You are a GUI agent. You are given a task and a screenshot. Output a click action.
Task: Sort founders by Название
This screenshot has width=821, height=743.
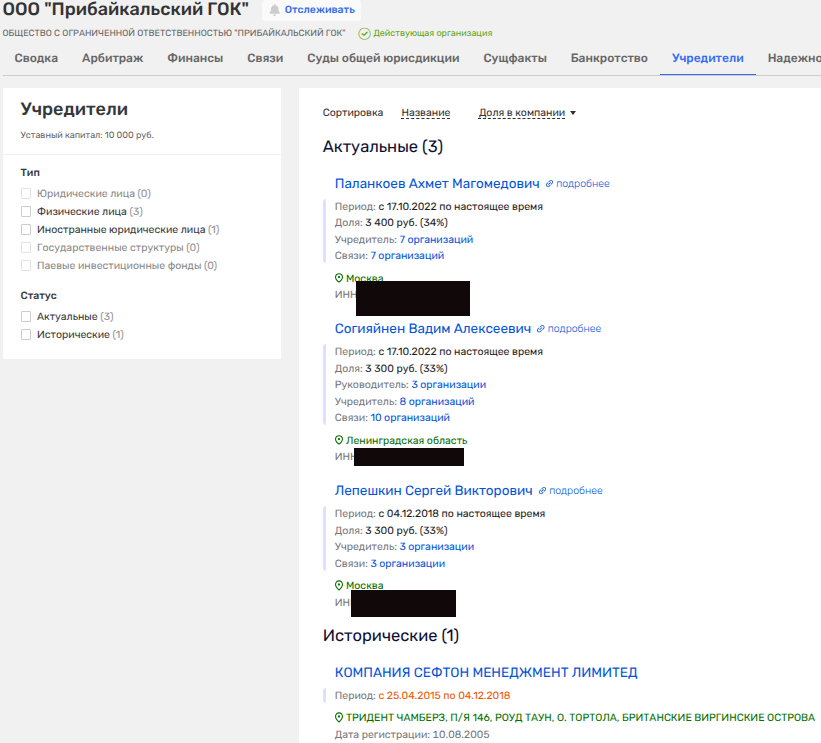[x=425, y=113]
